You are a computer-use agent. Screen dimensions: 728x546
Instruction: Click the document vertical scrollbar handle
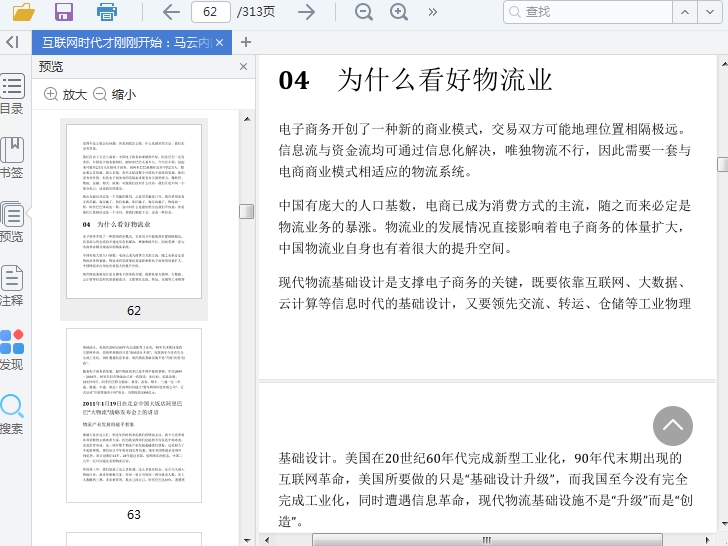[723, 164]
